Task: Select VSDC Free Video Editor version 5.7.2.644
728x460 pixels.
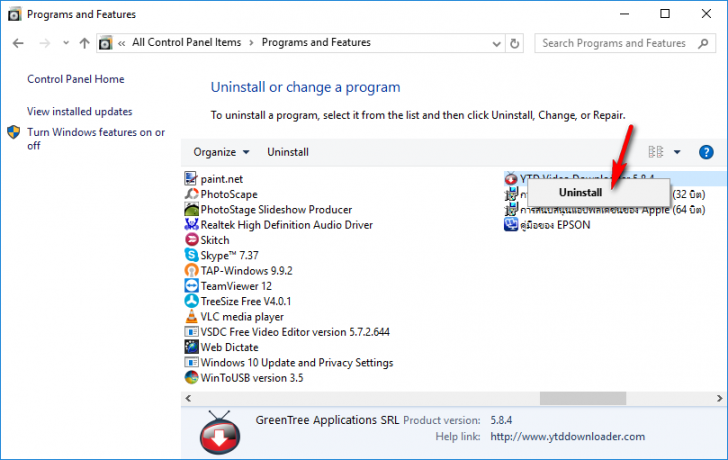Action: [295, 332]
